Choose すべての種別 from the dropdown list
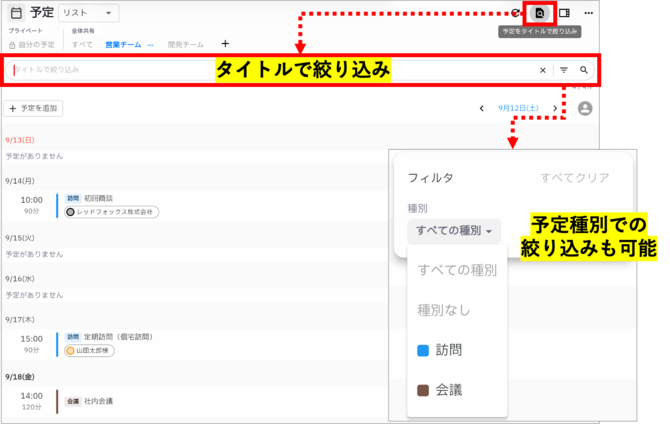670x424 pixels. pos(457,271)
